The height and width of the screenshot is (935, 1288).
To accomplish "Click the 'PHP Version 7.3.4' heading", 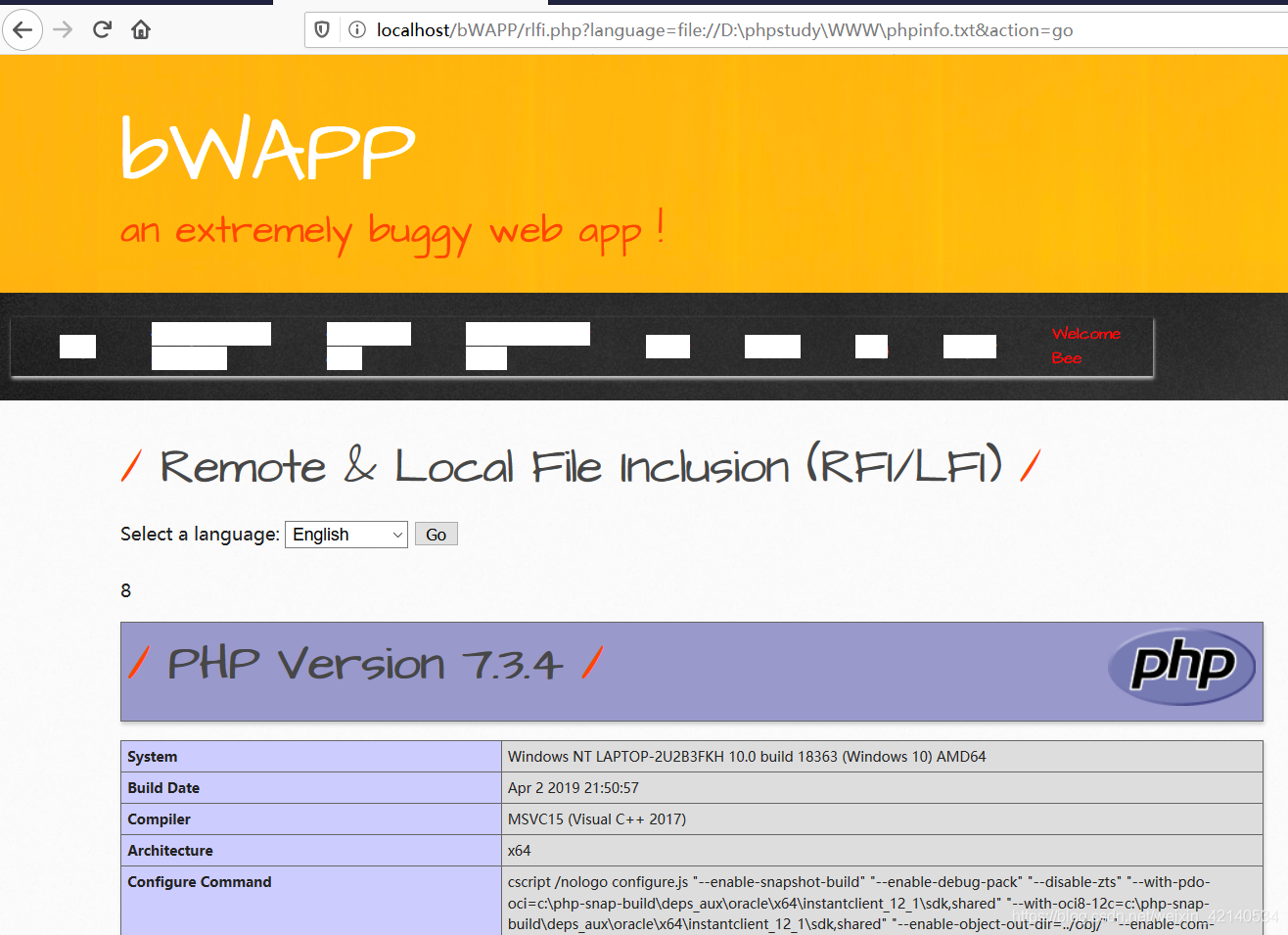I will [x=365, y=664].
